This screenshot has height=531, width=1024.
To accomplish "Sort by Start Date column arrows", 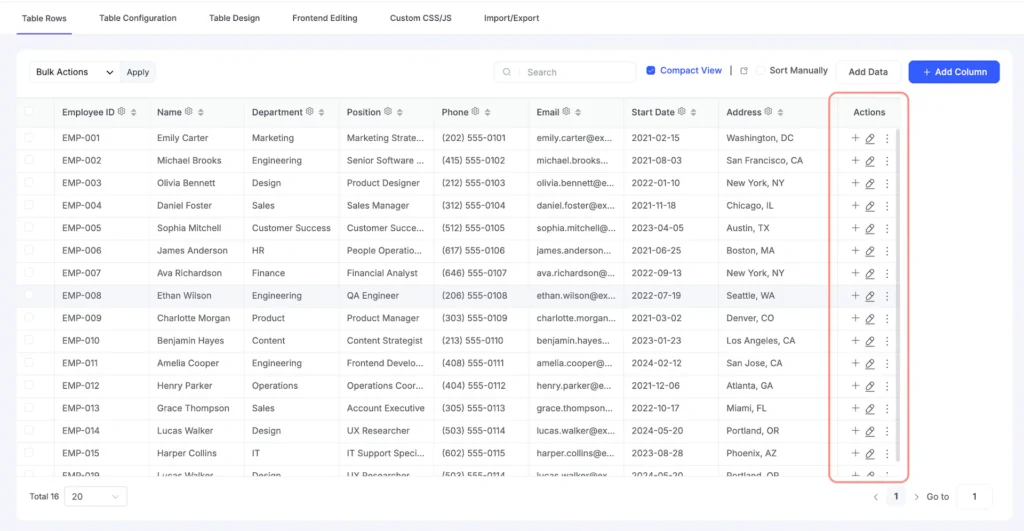I will [x=693, y=112].
